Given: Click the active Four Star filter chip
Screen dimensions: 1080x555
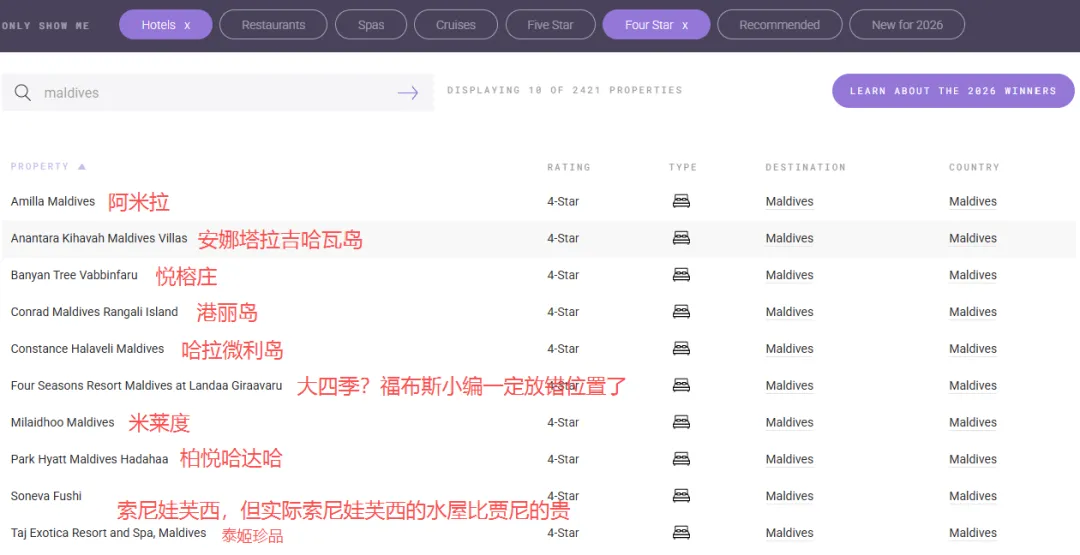Looking at the screenshot, I should click(x=656, y=25).
